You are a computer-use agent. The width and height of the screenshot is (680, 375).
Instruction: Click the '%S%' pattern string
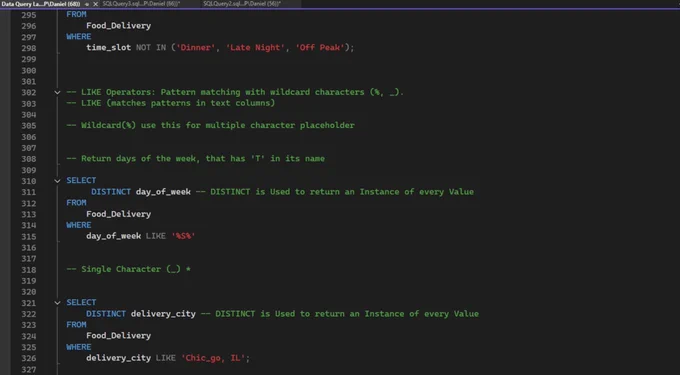pos(183,236)
